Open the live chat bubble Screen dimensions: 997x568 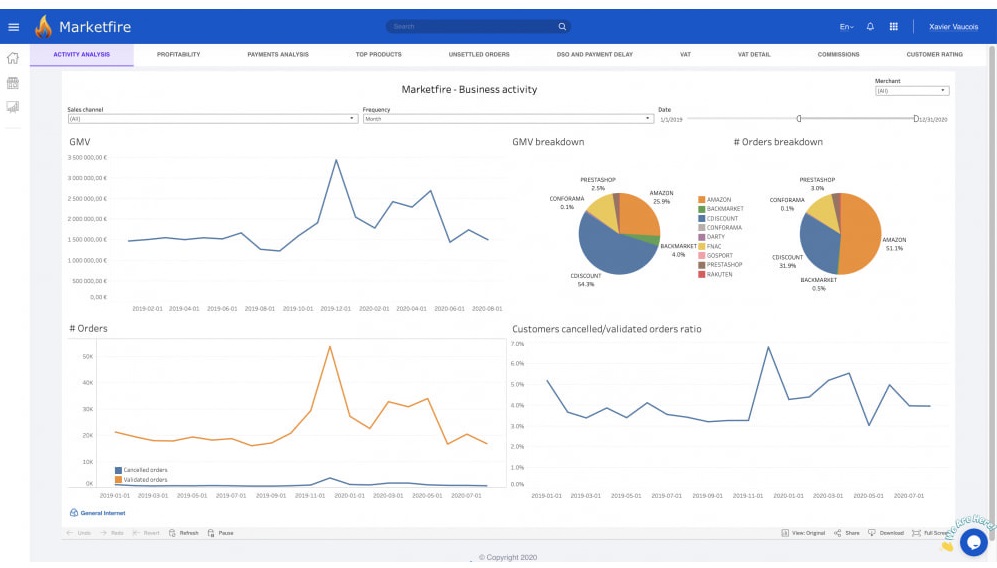(x=973, y=542)
